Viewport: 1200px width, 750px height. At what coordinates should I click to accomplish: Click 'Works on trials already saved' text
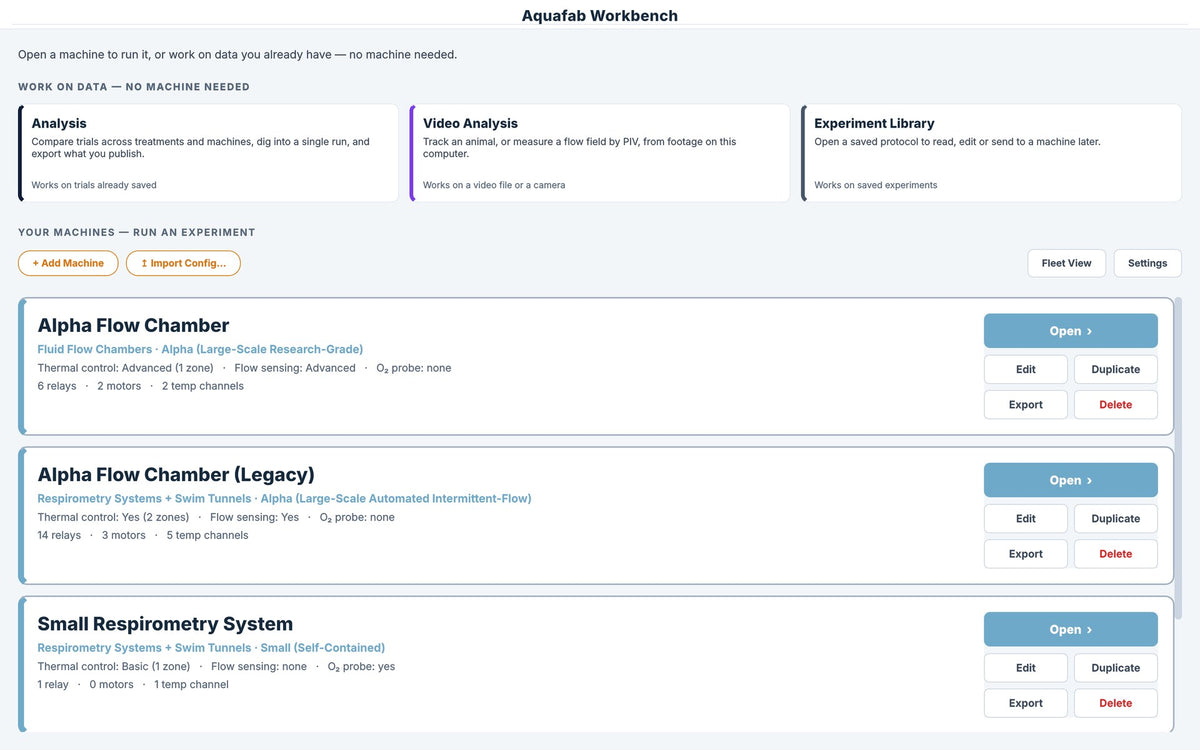94,185
